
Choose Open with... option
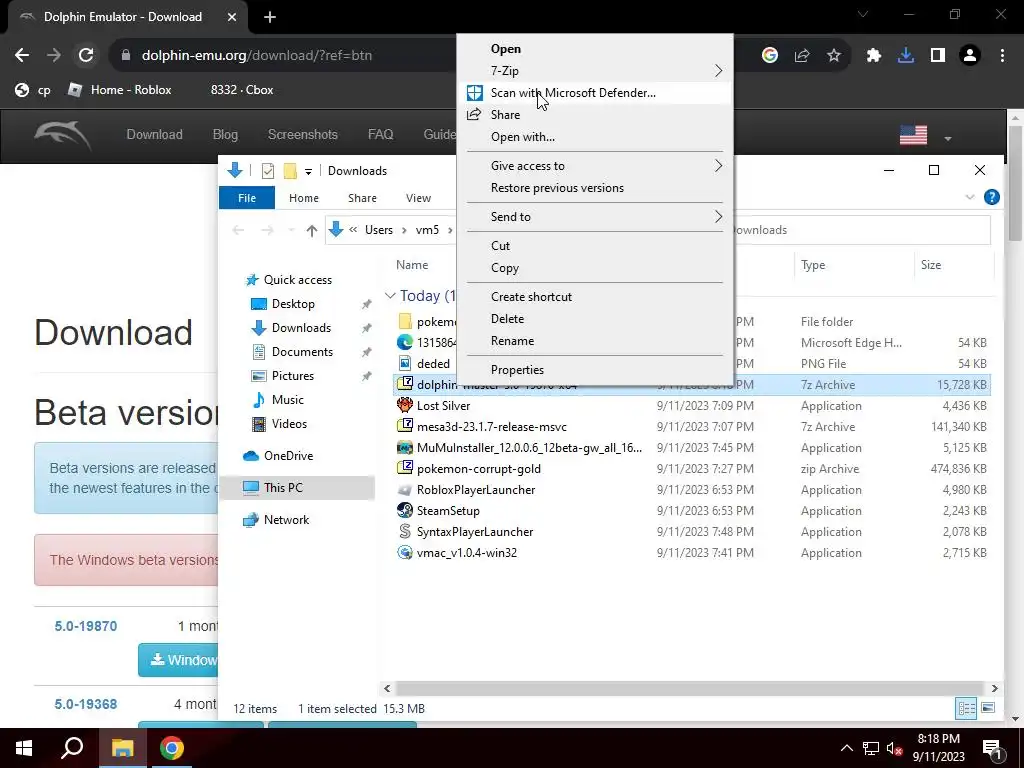(x=595, y=137)
